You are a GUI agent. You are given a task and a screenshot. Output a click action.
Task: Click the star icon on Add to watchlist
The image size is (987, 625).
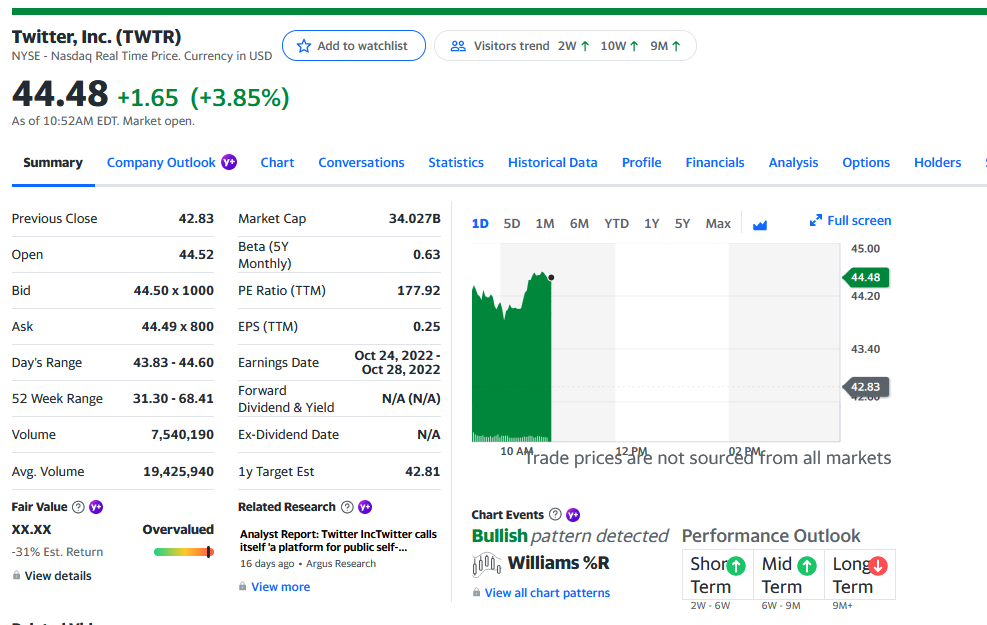[x=304, y=46]
